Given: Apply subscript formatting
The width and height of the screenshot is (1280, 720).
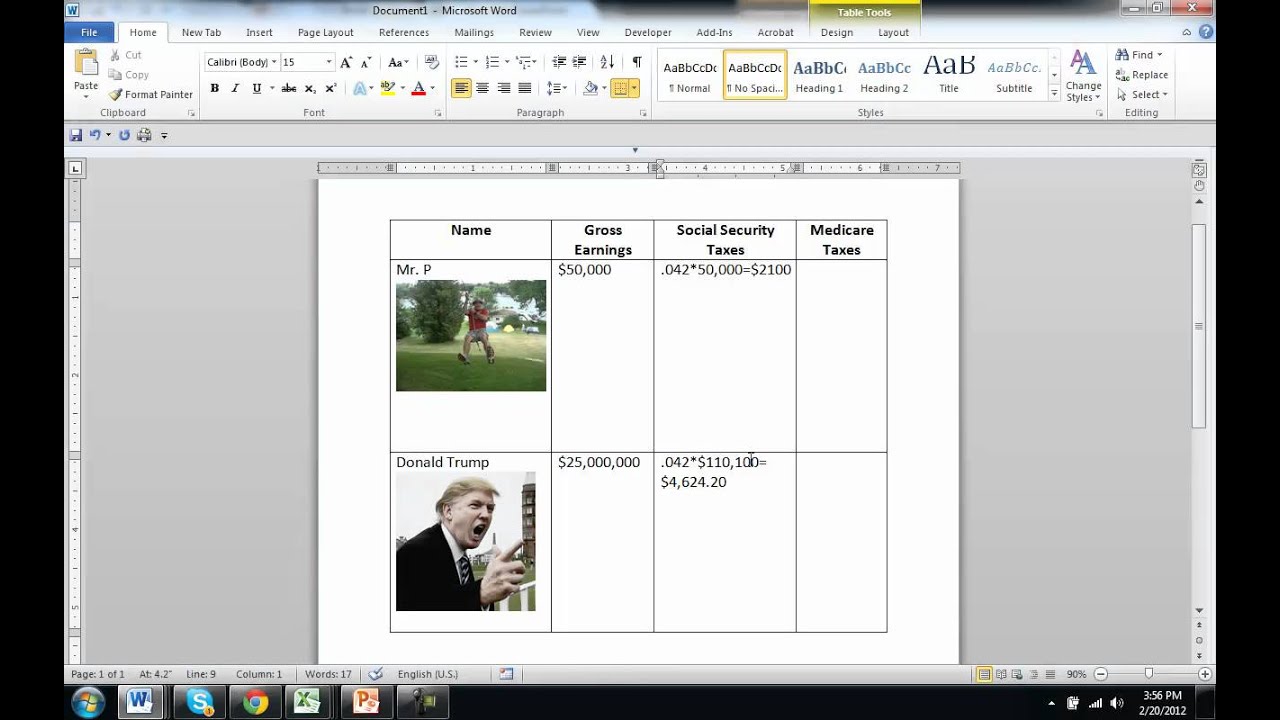Looking at the screenshot, I should click(x=310, y=88).
